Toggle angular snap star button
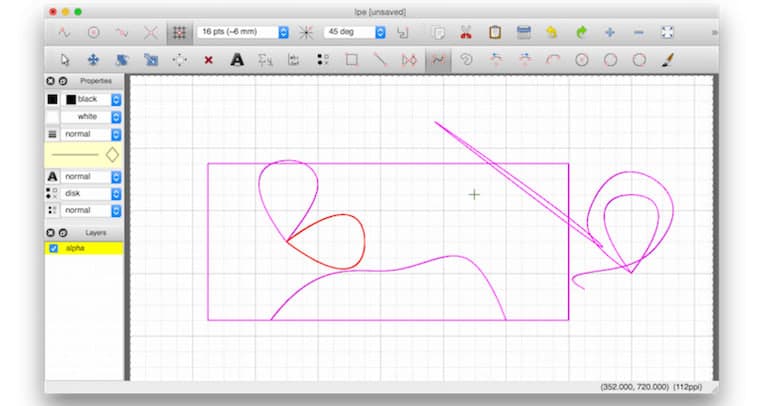The height and width of the screenshot is (406, 770). tap(307, 32)
